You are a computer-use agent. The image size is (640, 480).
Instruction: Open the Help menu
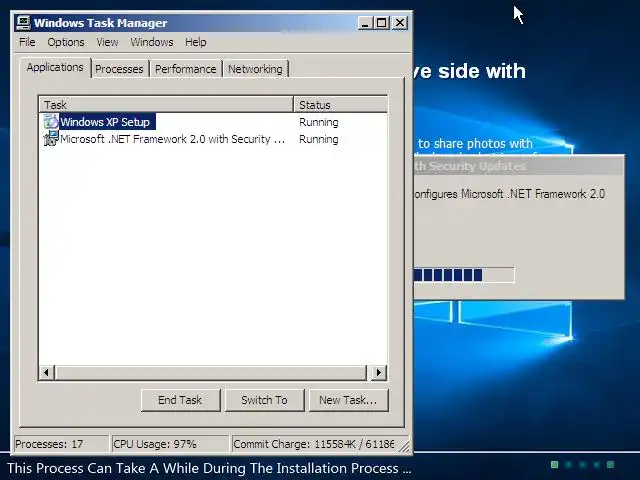196,42
